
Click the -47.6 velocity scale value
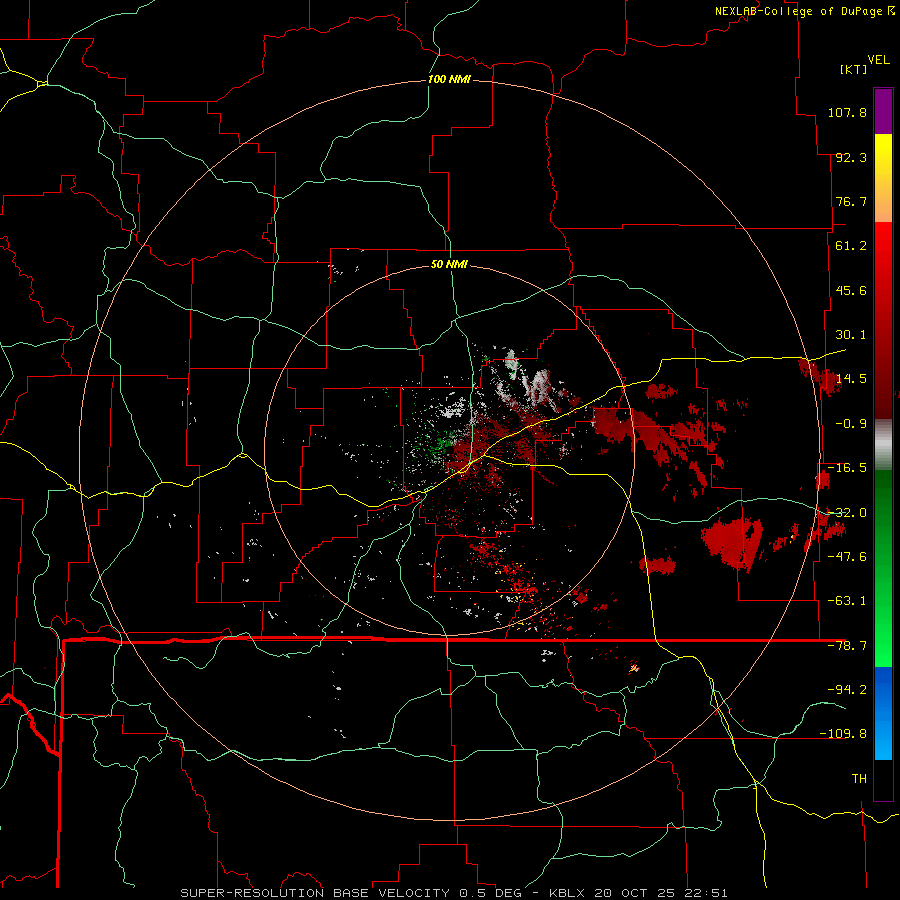click(847, 557)
